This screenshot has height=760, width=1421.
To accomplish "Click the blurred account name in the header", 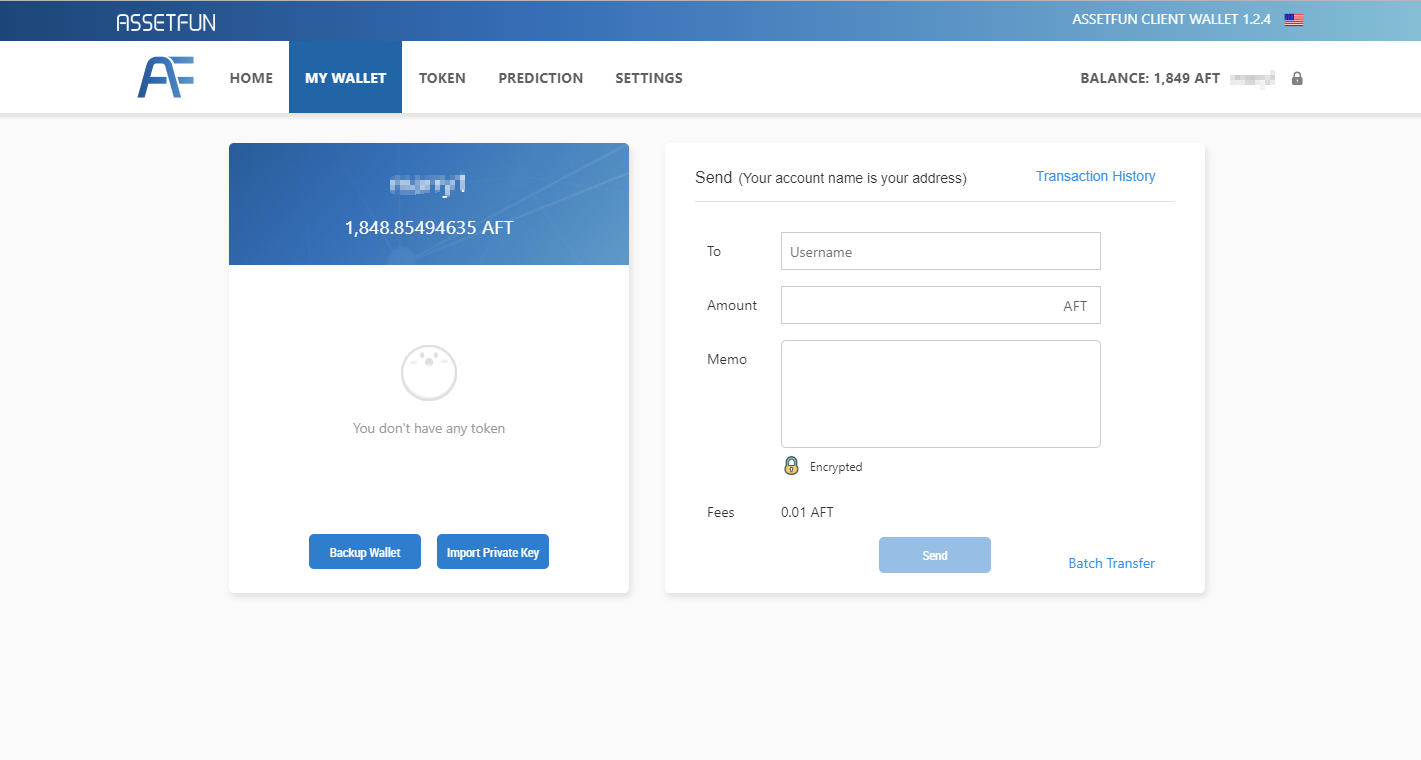I will click(x=1253, y=78).
